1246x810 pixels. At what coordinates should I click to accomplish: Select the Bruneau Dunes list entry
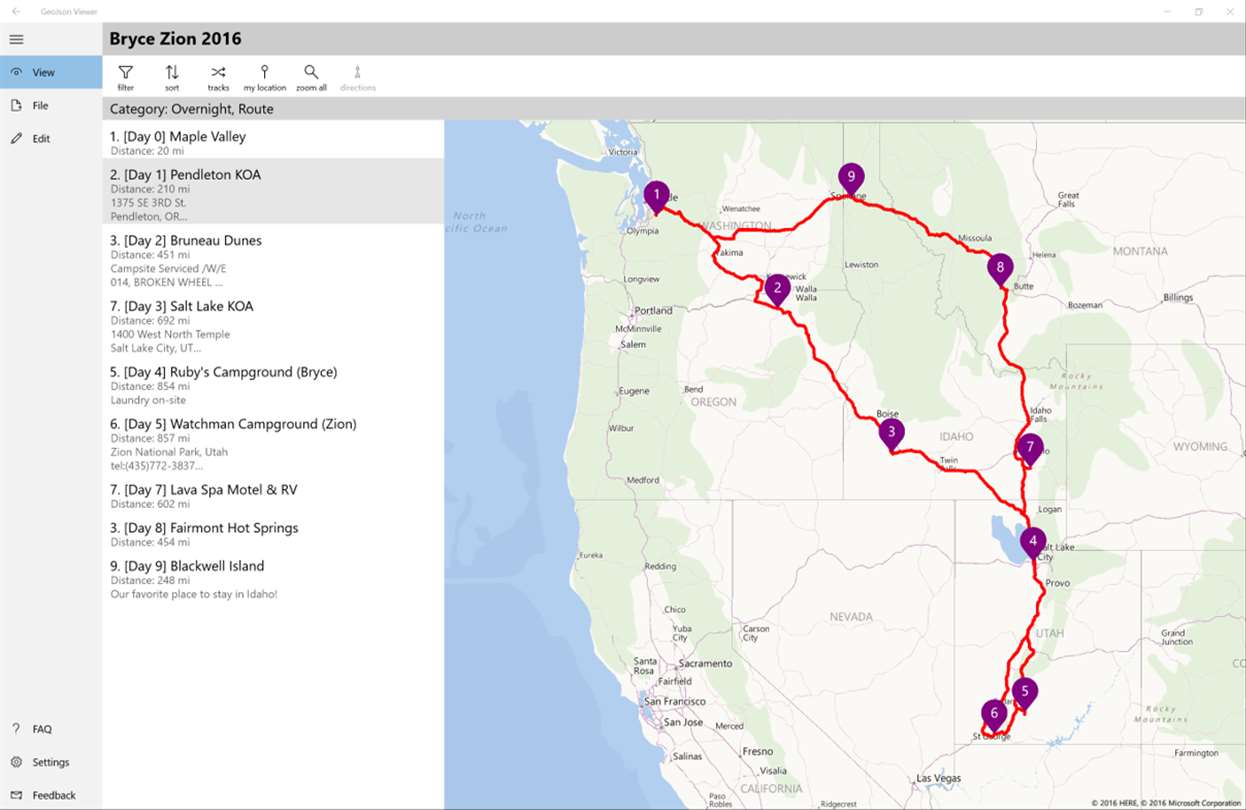pyautogui.click(x=186, y=241)
